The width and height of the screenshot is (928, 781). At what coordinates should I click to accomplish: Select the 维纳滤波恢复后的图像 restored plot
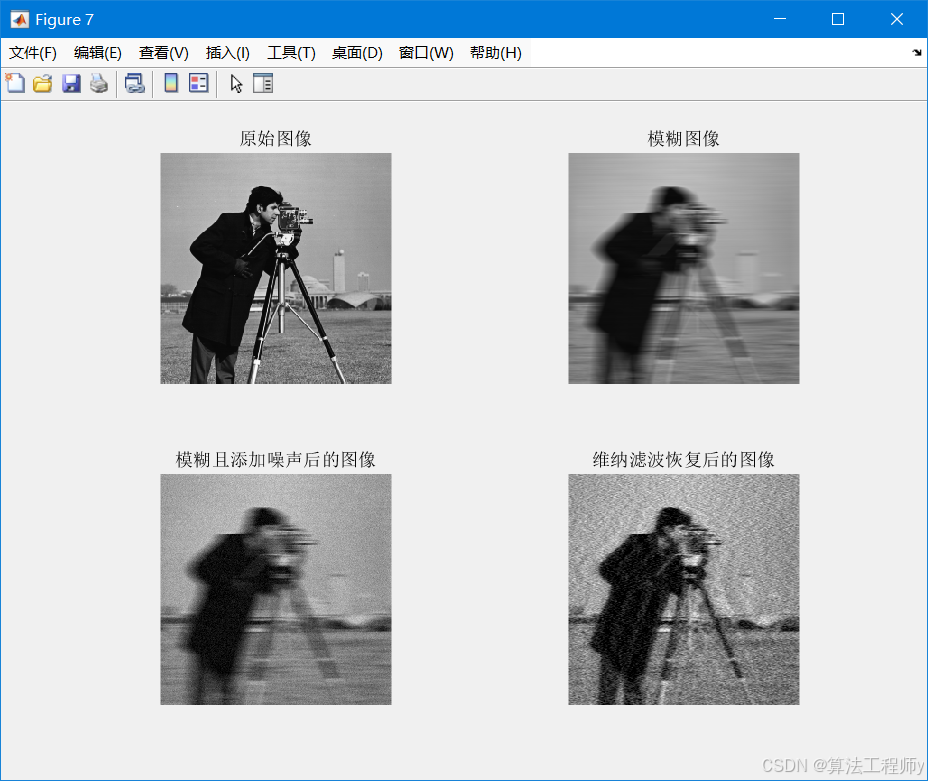pos(684,589)
